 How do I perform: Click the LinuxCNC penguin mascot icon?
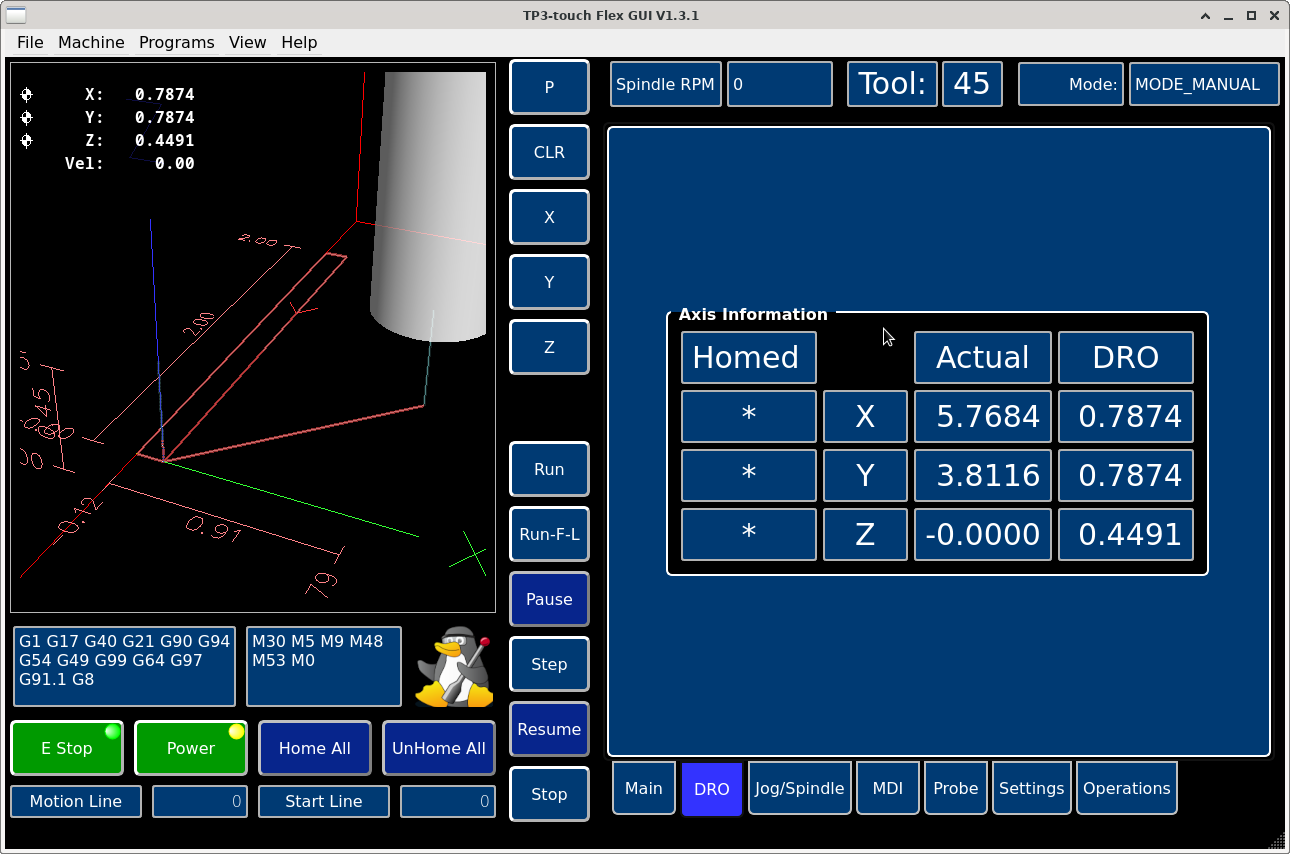click(x=455, y=667)
